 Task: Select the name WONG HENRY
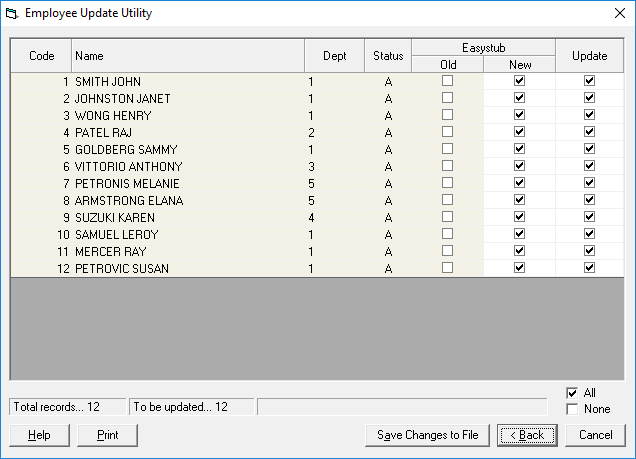113,116
